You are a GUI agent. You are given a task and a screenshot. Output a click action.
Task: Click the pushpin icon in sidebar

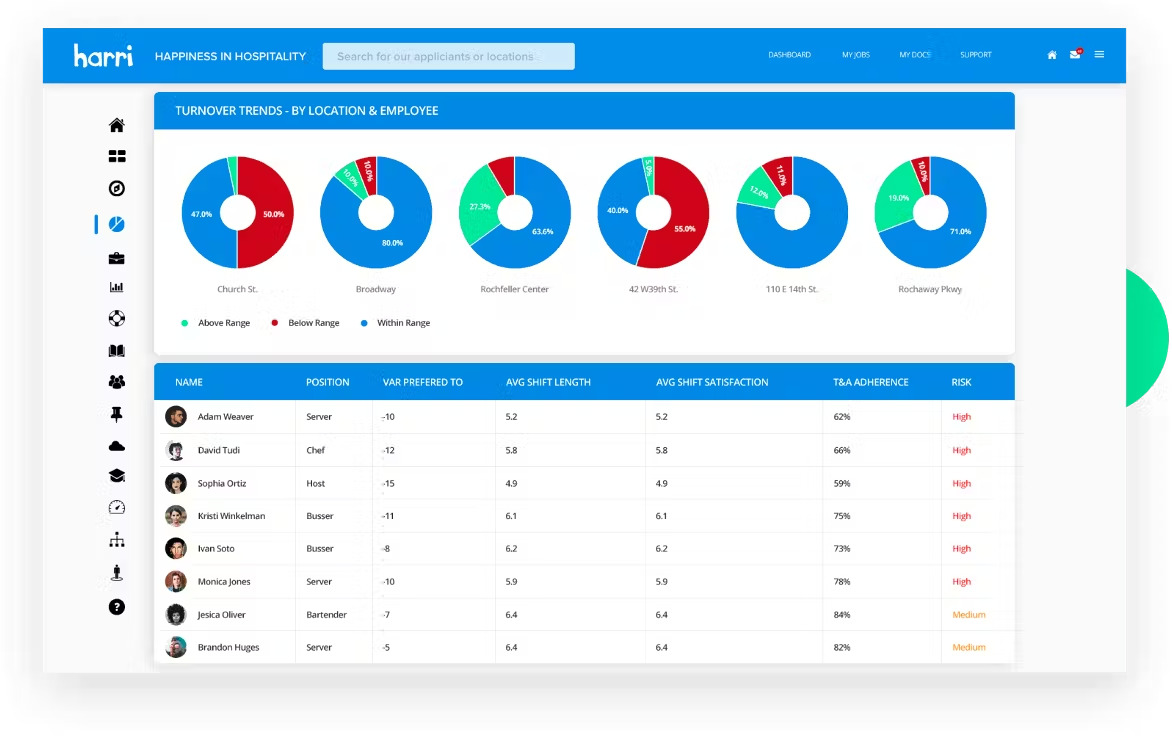117,414
